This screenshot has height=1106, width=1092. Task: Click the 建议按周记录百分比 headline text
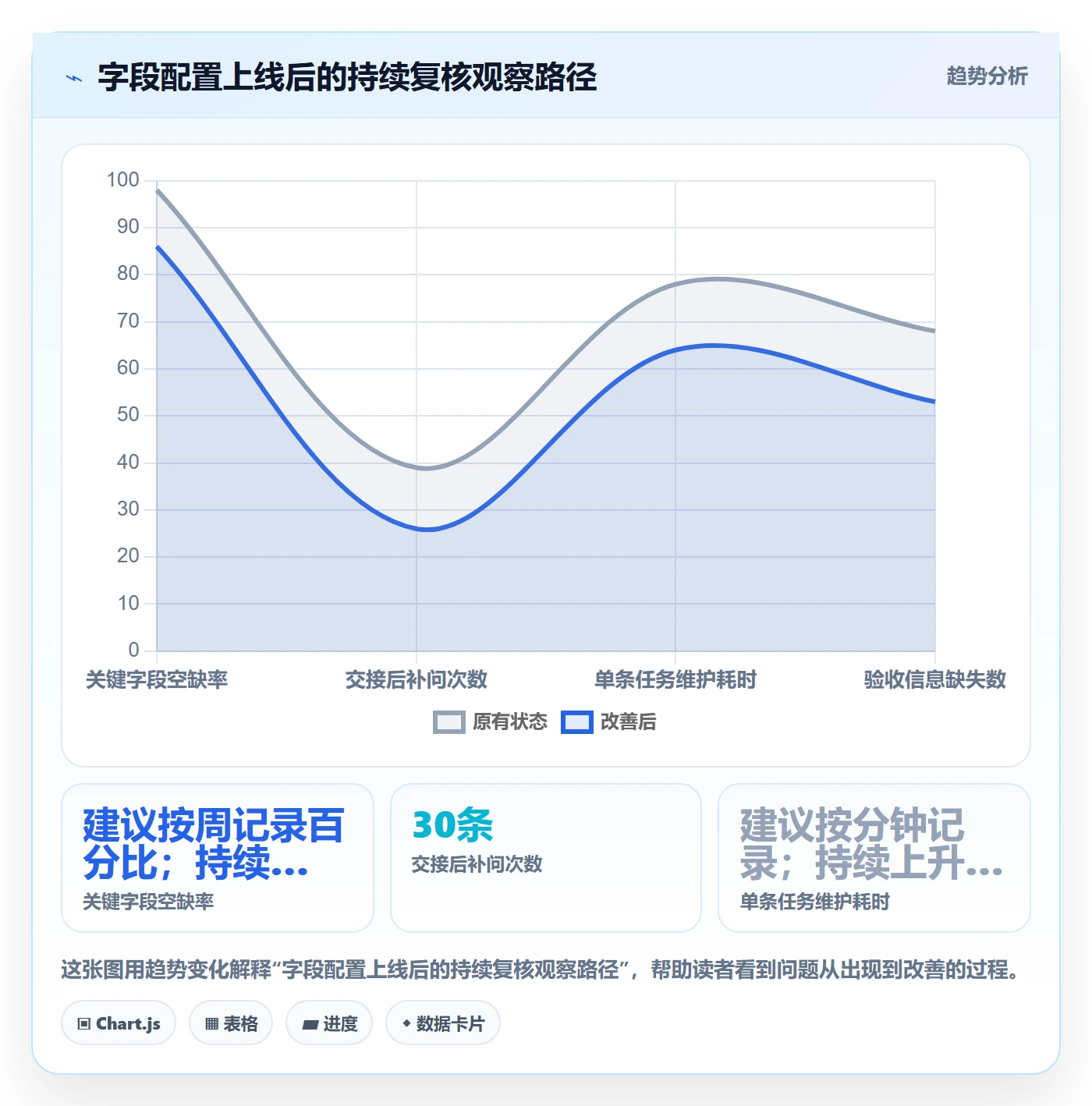point(213,844)
